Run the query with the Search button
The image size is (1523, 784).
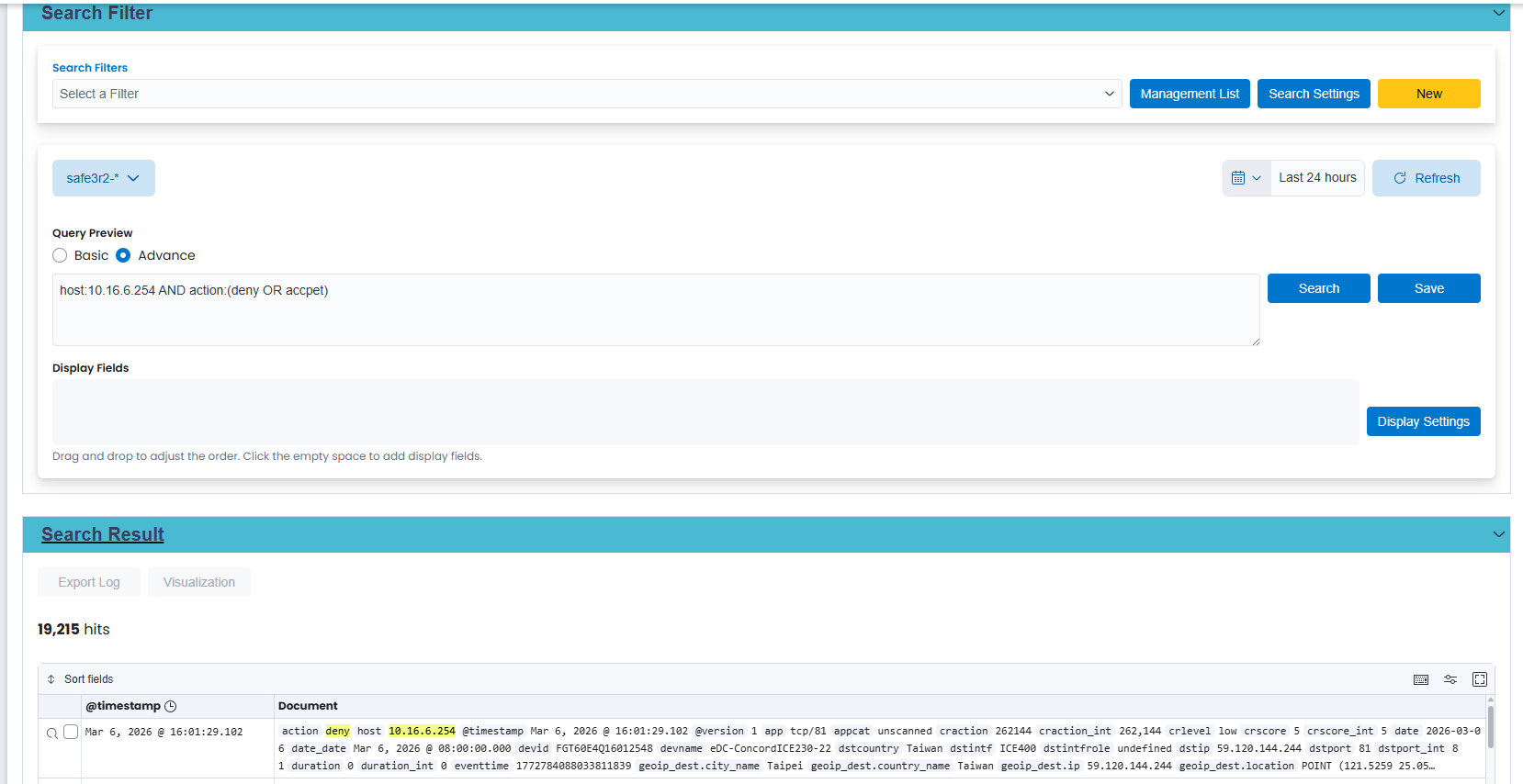click(1319, 288)
